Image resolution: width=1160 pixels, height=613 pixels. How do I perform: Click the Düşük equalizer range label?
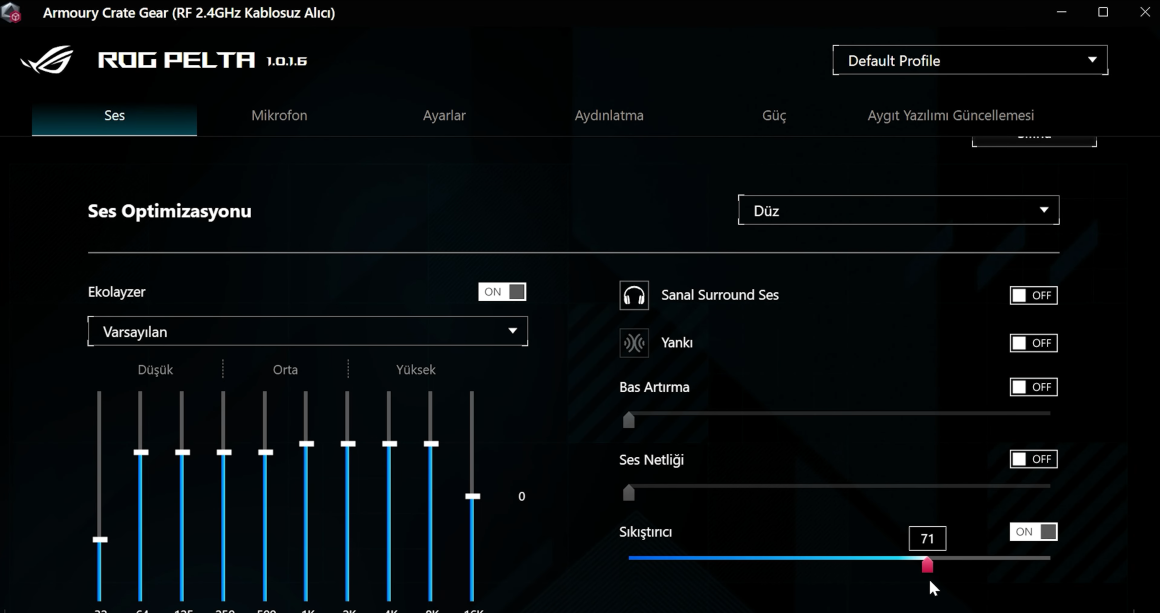pos(155,370)
